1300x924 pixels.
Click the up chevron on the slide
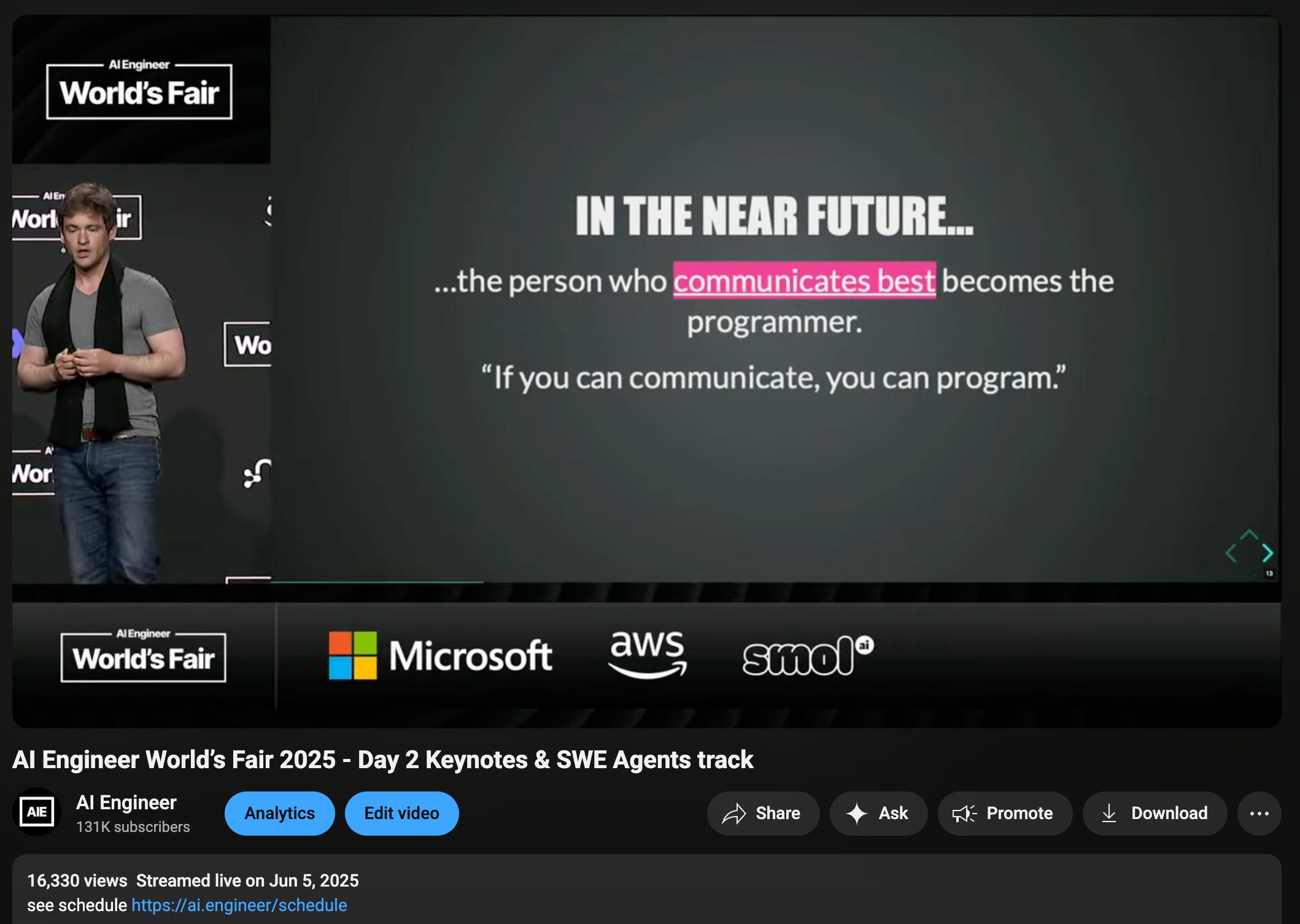click(1249, 534)
